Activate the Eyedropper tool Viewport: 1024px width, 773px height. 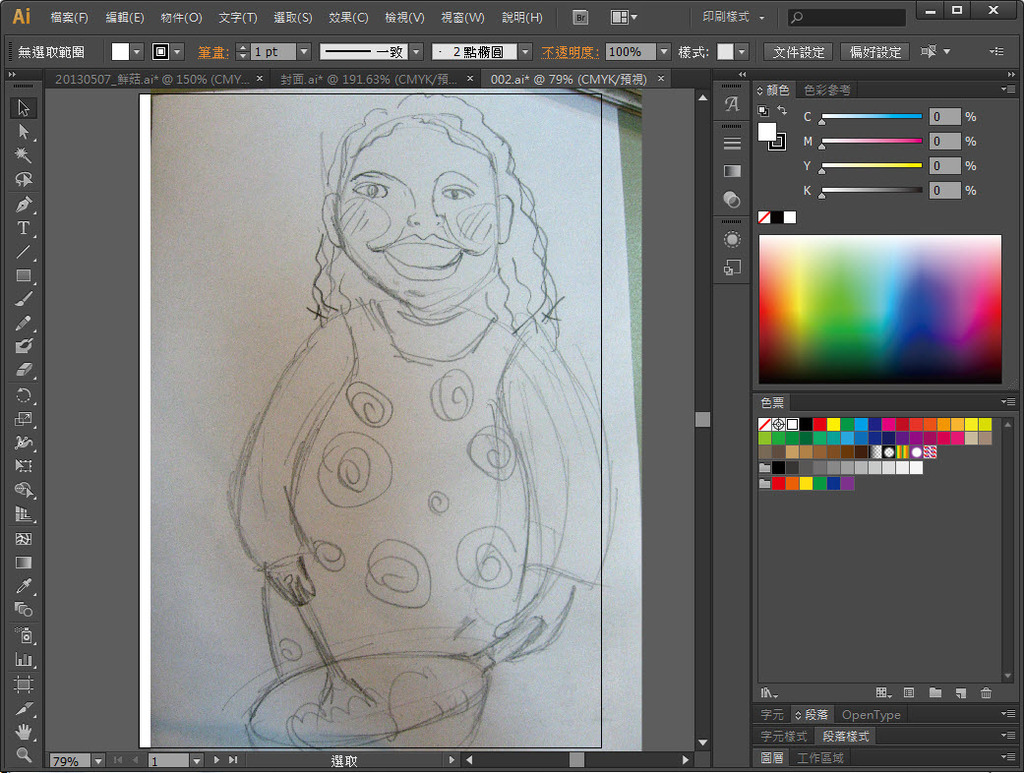24,586
